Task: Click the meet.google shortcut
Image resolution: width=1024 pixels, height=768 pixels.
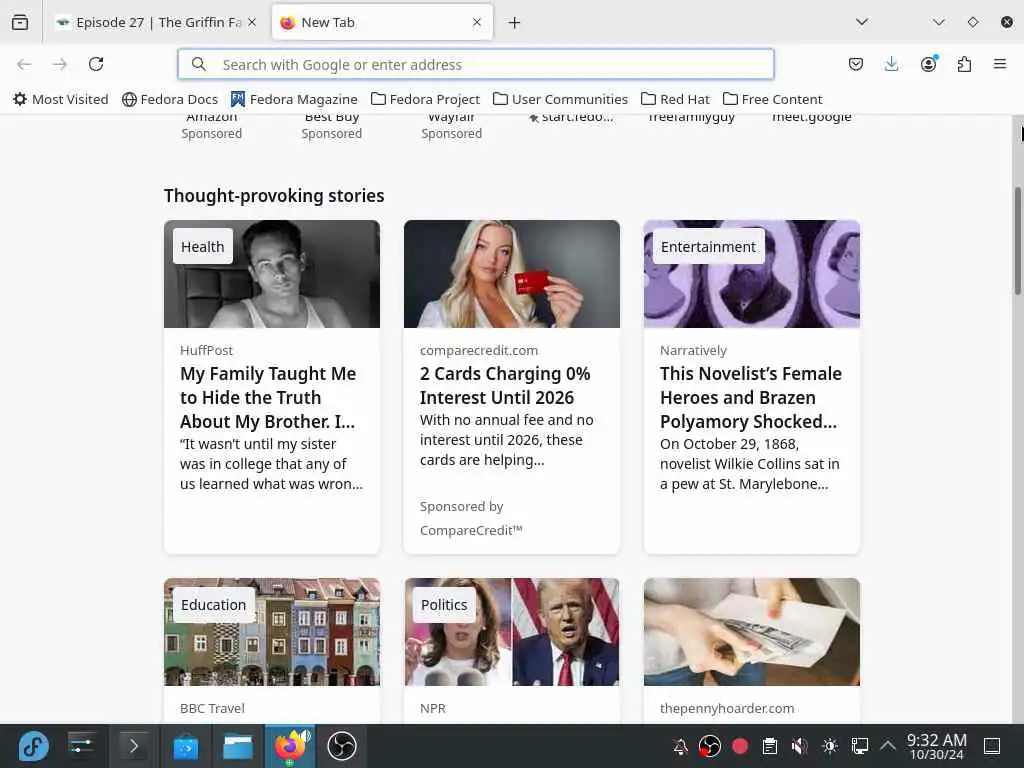Action: click(x=812, y=118)
